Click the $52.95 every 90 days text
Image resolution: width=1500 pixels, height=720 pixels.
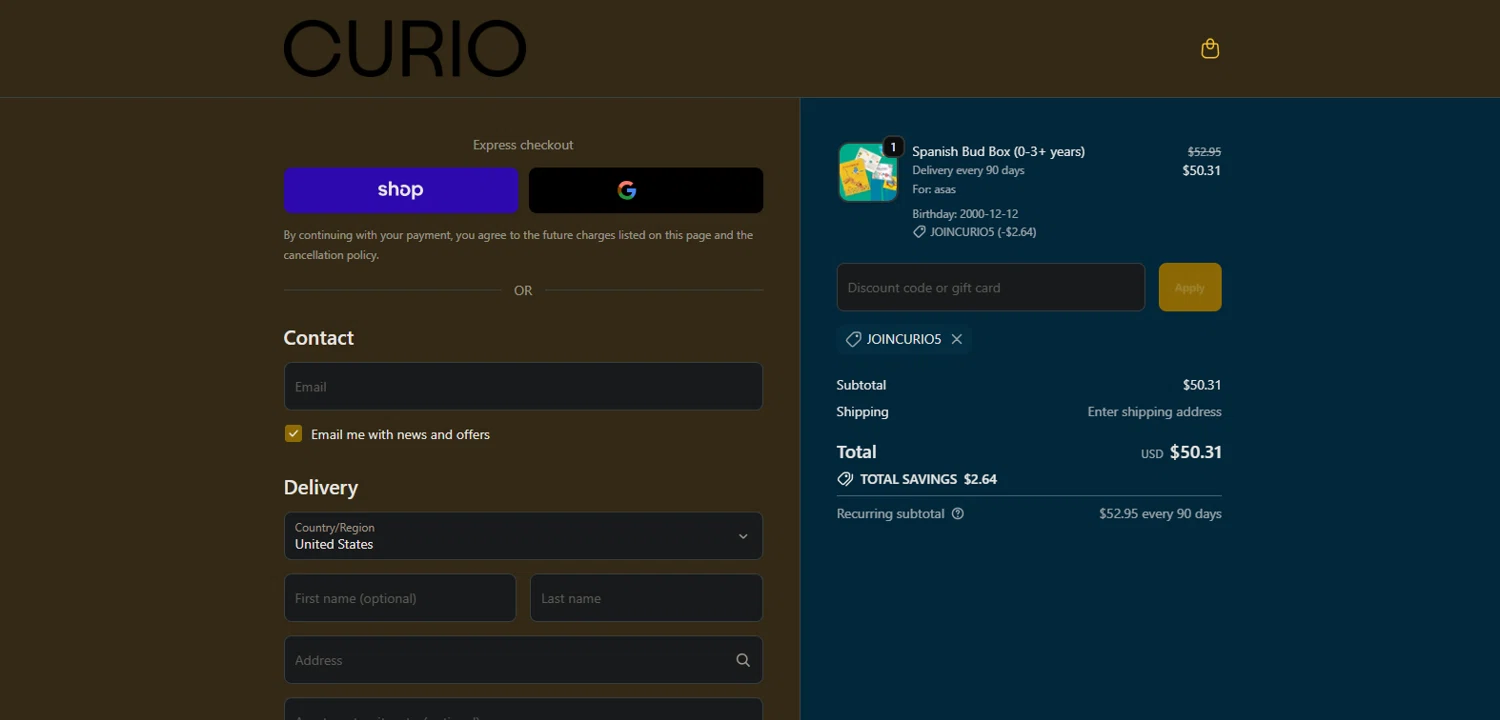point(1160,514)
